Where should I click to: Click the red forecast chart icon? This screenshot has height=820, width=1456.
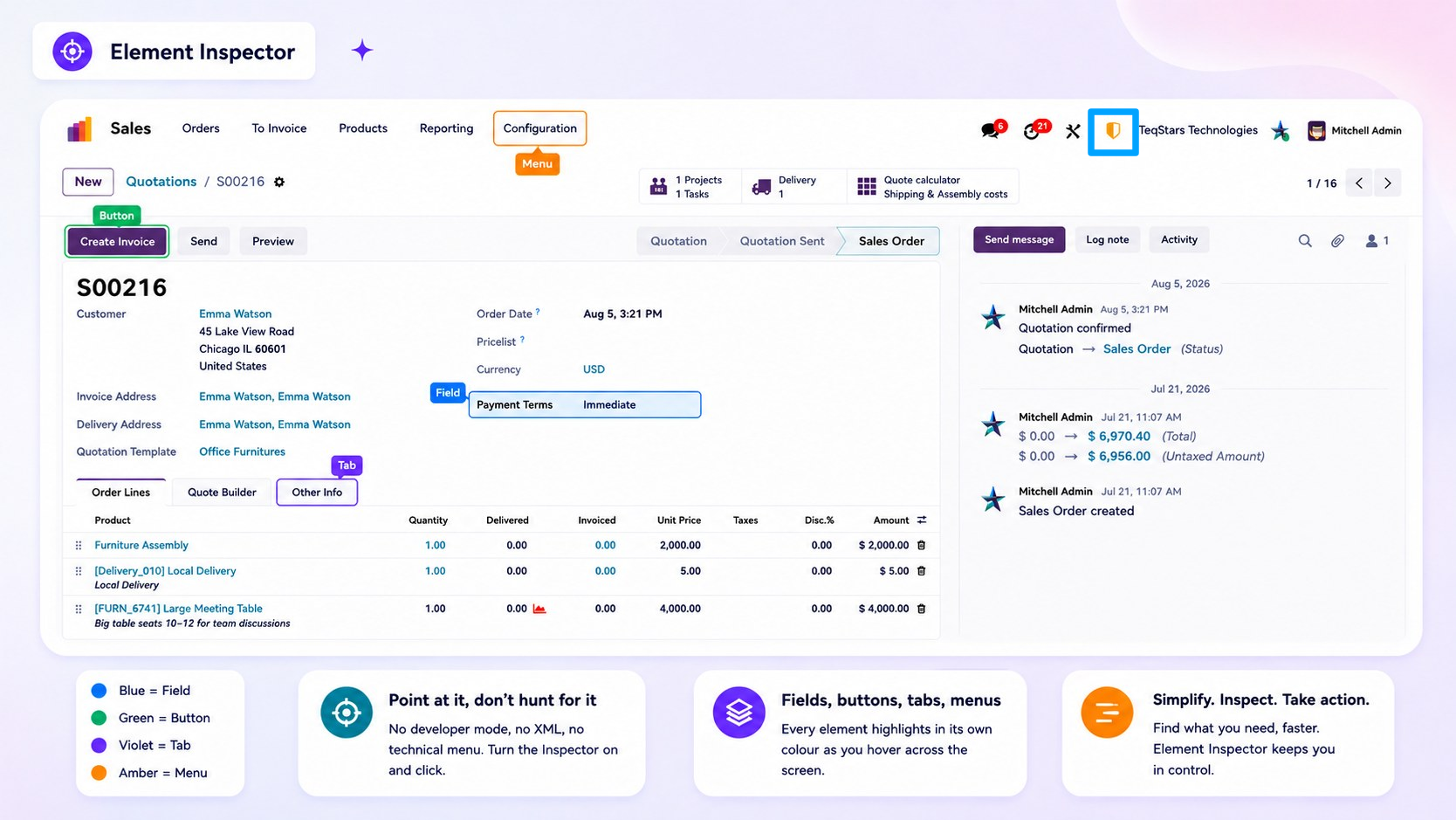539,609
